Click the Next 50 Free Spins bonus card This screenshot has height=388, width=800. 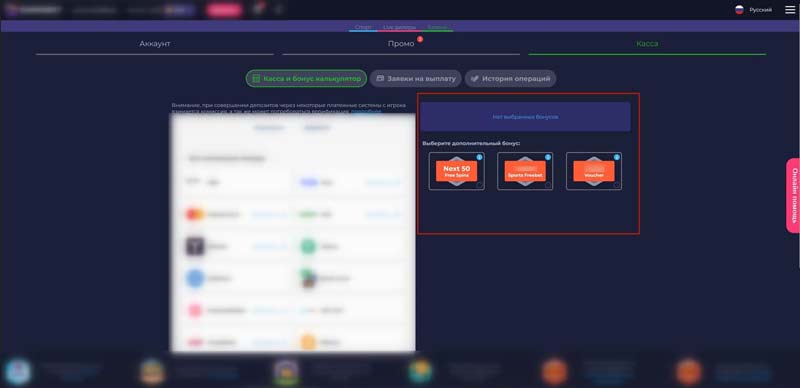[457, 171]
